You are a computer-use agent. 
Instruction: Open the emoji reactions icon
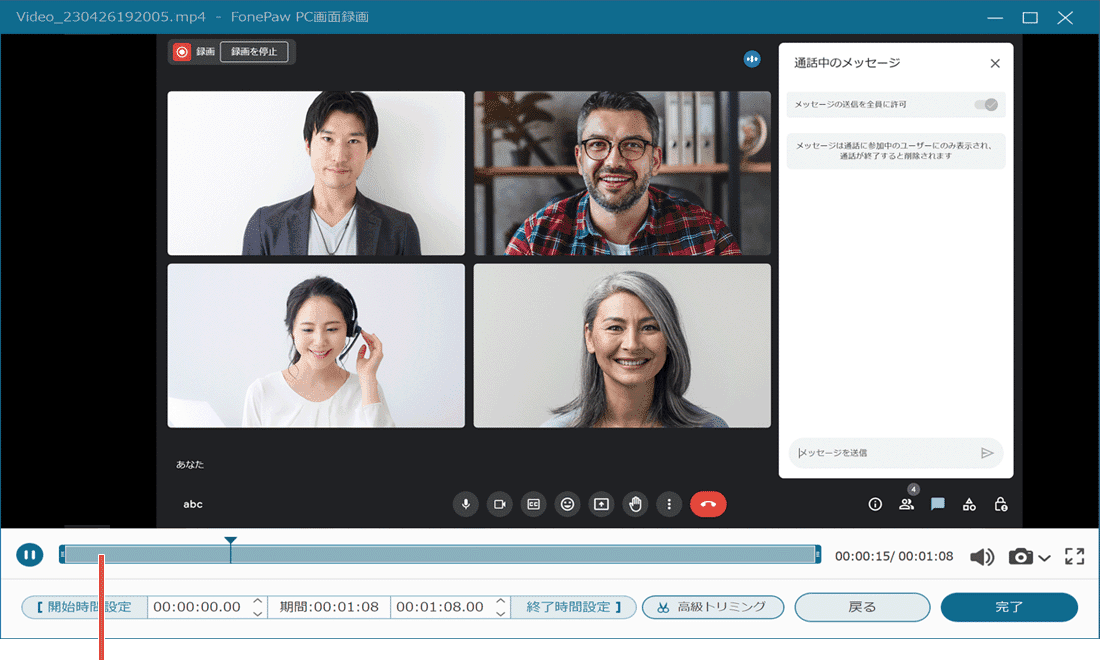tap(567, 504)
